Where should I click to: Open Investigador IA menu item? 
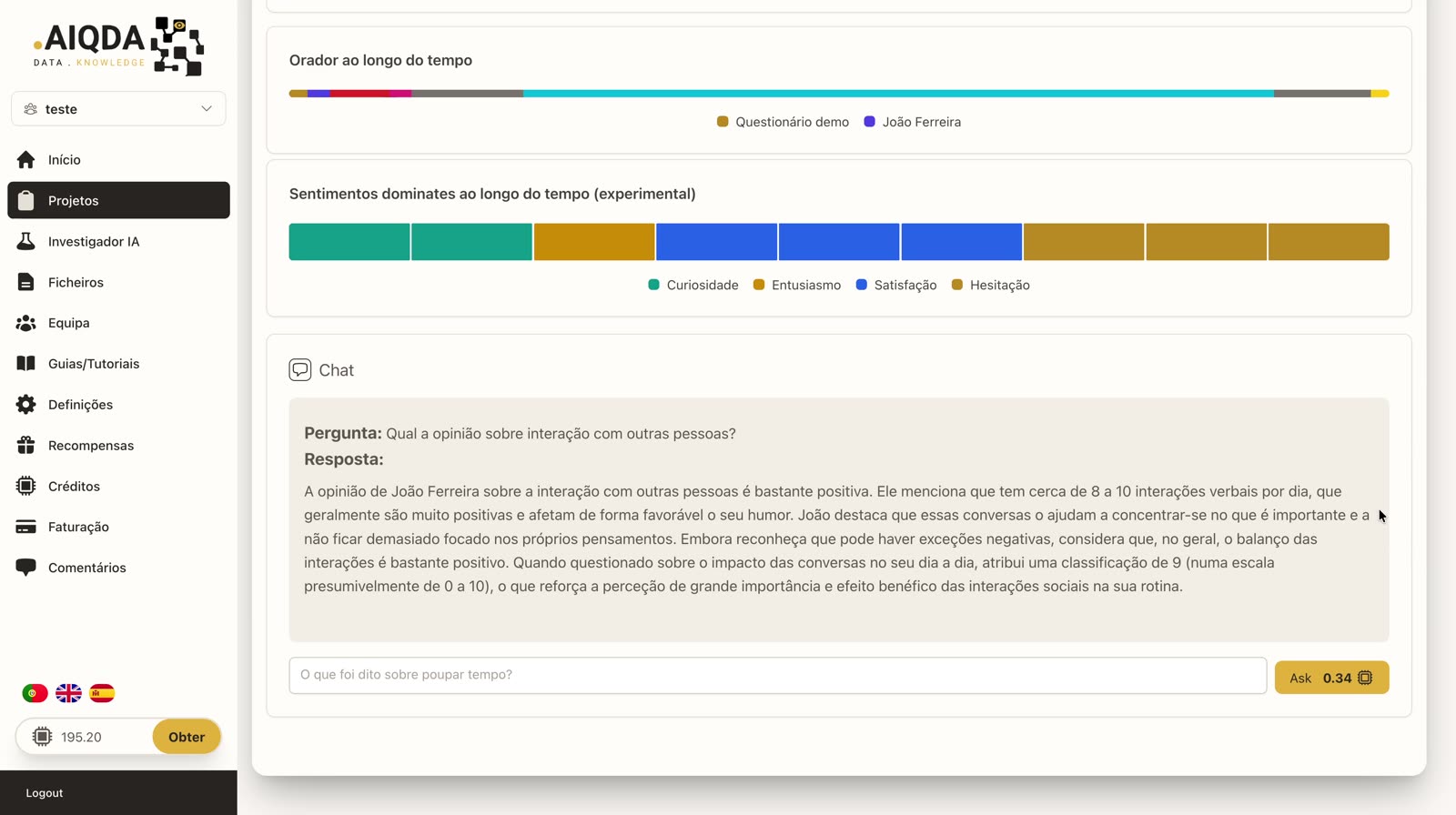point(118,241)
